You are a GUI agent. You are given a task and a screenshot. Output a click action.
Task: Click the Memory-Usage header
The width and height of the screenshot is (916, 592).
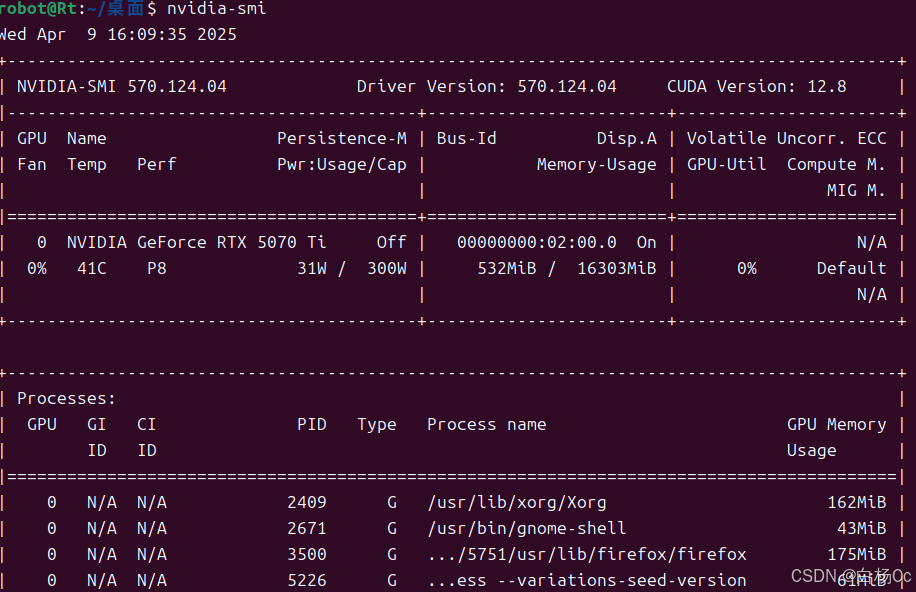596,165
